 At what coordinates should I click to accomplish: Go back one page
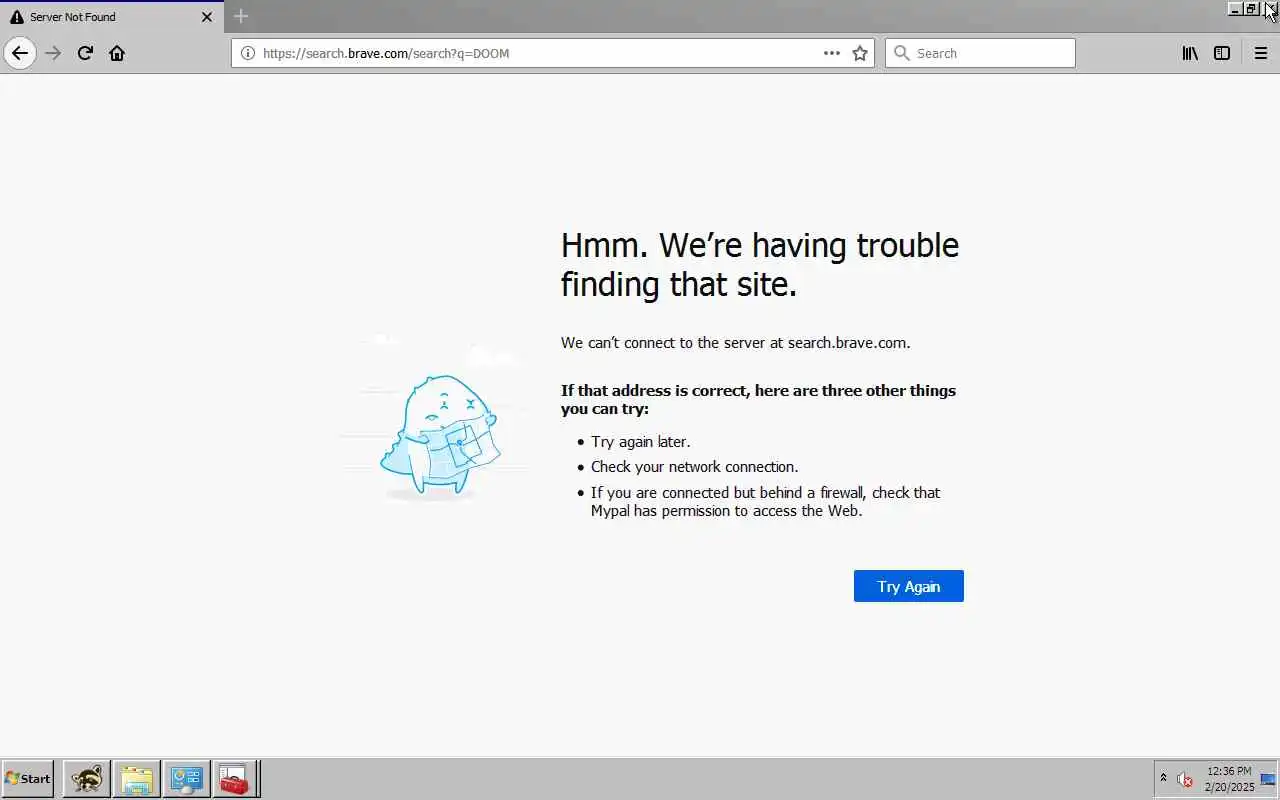click(x=20, y=53)
